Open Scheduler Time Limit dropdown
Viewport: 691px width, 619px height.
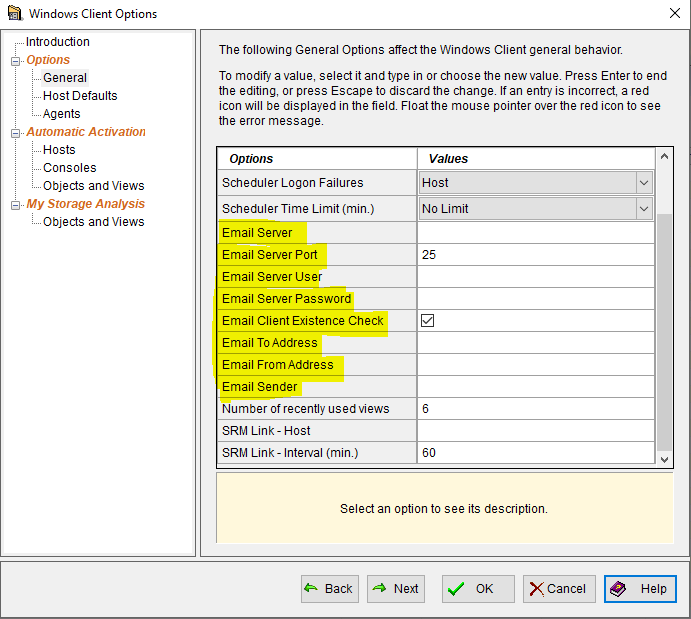point(644,208)
